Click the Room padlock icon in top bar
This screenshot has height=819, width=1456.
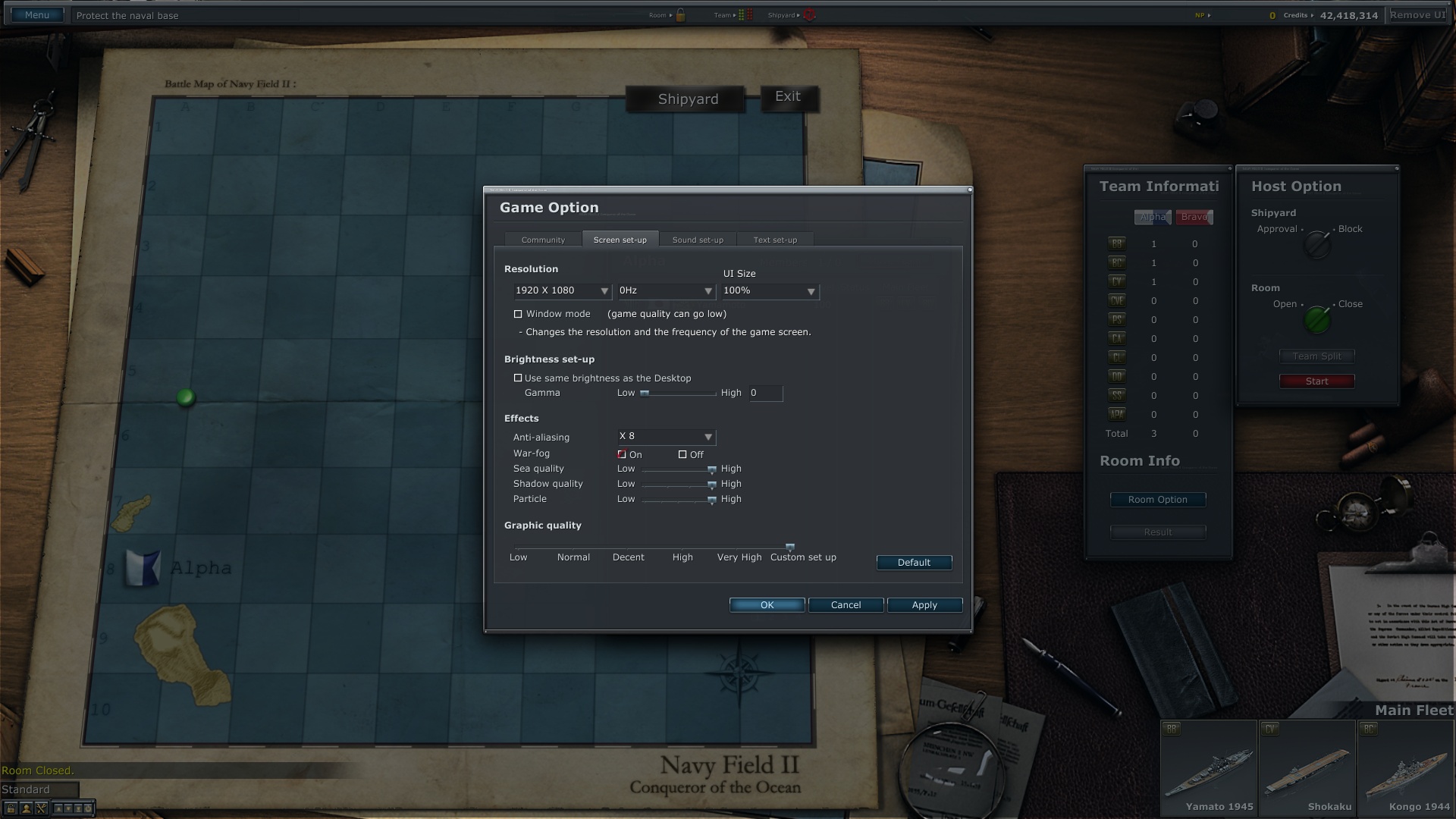coord(680,15)
